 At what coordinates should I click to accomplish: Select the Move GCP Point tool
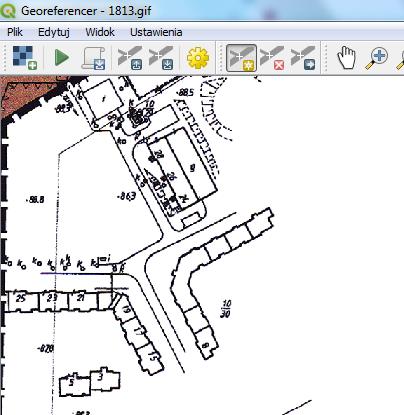(303, 58)
